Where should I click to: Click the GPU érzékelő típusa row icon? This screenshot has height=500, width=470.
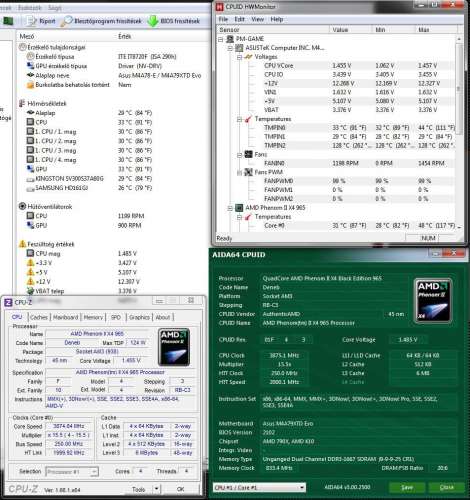pos(30,66)
